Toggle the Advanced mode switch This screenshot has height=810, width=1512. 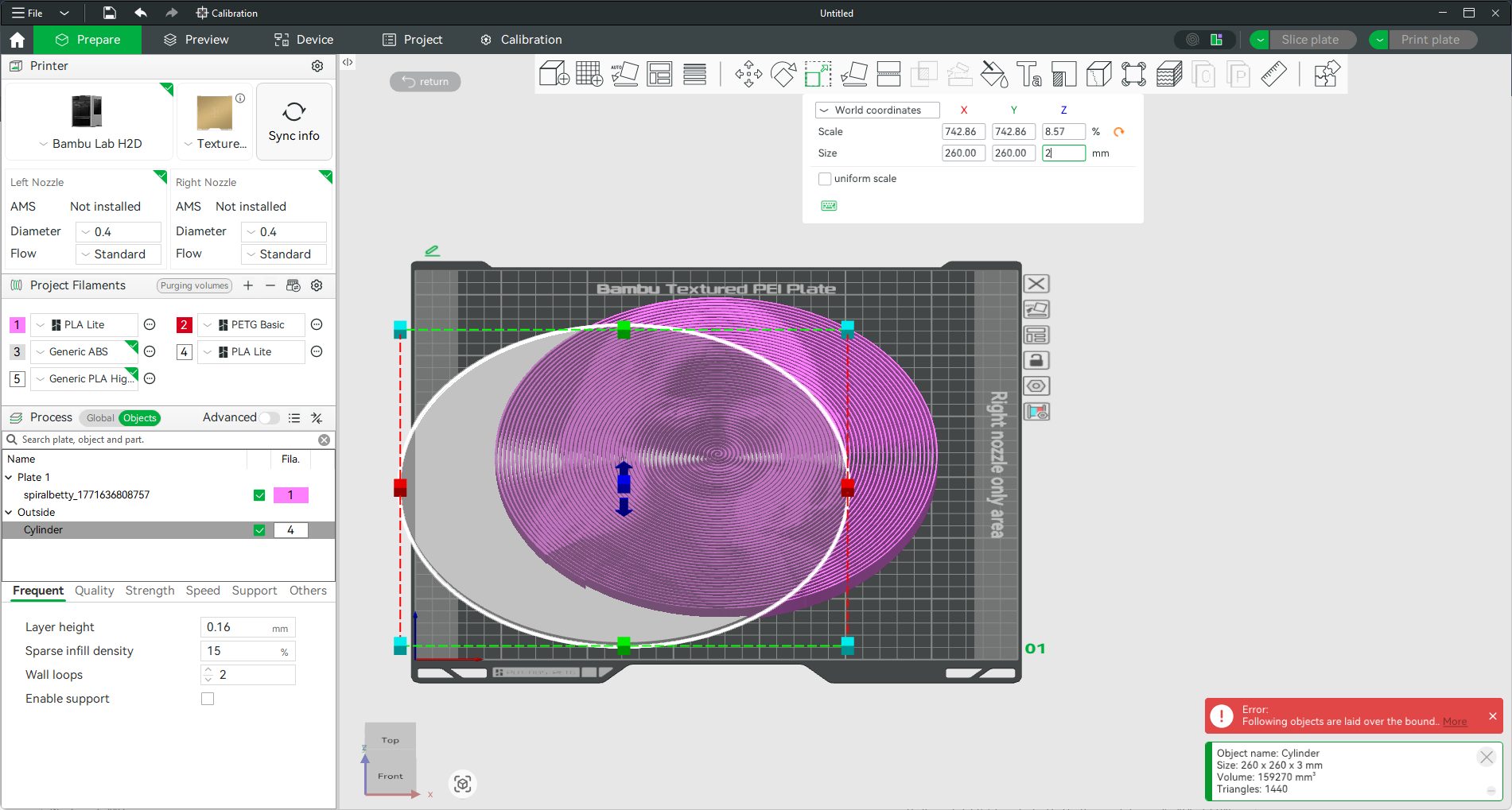point(269,418)
